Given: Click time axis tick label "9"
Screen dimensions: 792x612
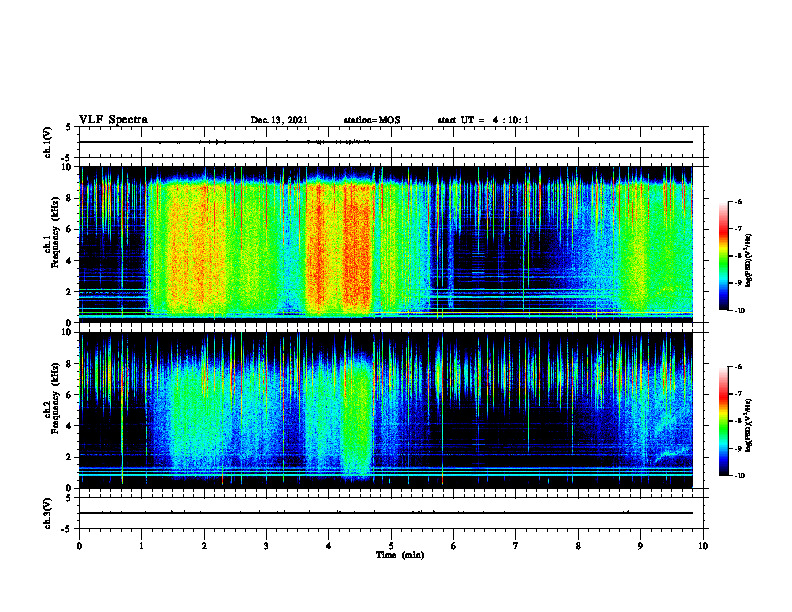Looking at the screenshot, I should point(640,546).
